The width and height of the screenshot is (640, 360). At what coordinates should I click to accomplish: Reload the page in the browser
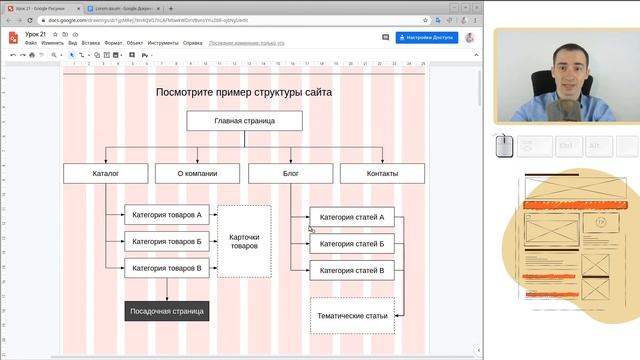[x=30, y=20]
